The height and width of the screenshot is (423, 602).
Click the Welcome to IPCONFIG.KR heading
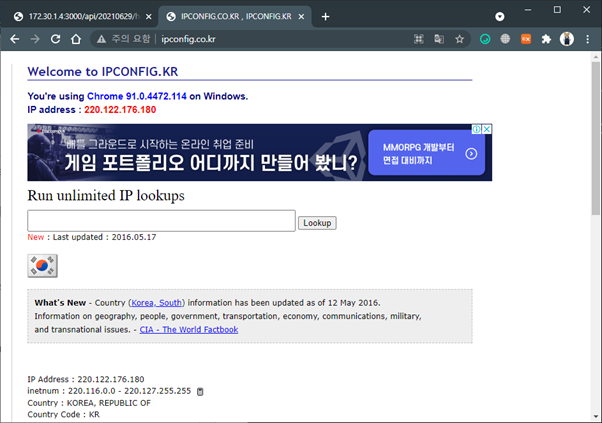[103, 72]
